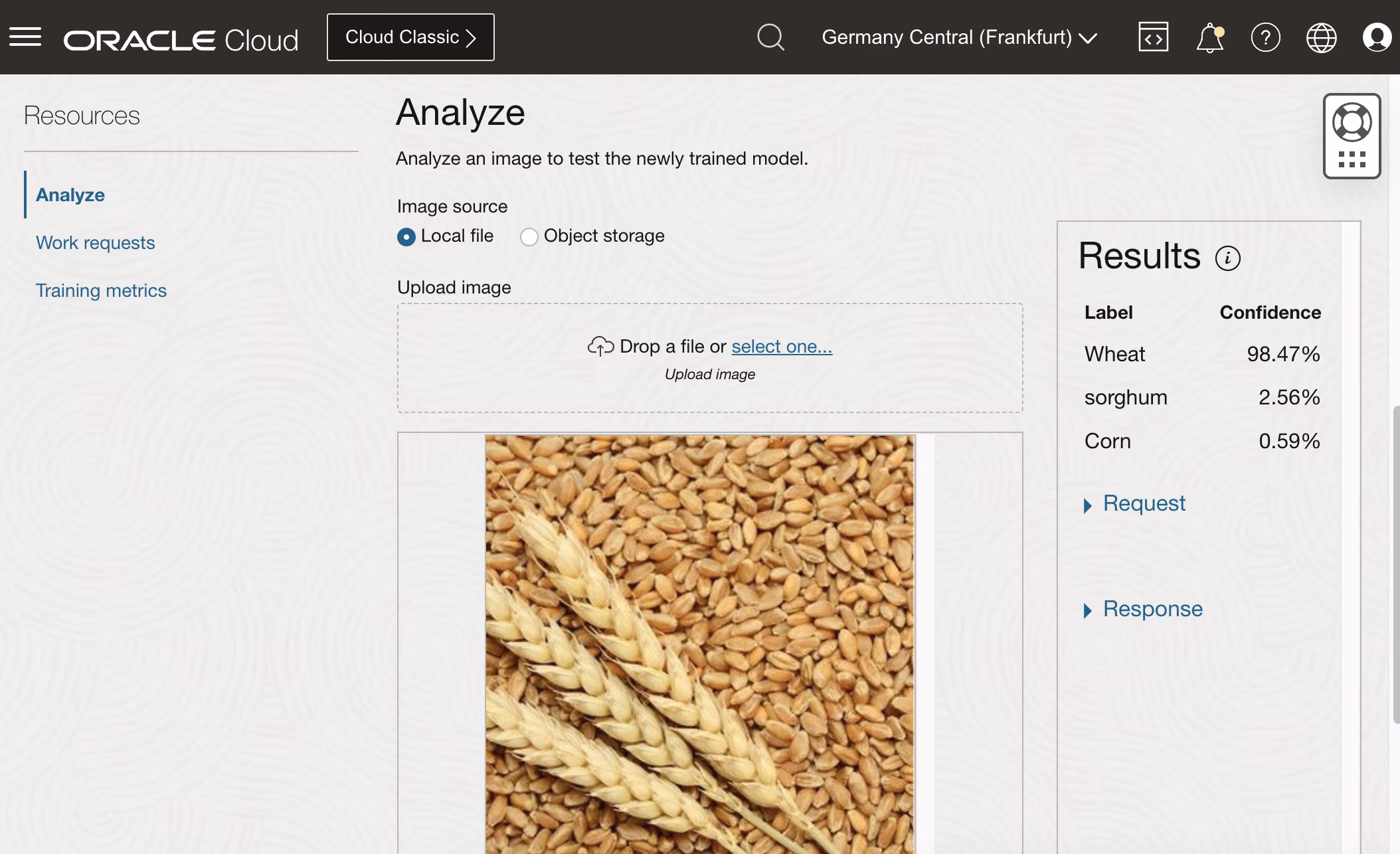Click the 'Results' panel heading
This screenshot has width=1400, height=854.
point(1139,256)
